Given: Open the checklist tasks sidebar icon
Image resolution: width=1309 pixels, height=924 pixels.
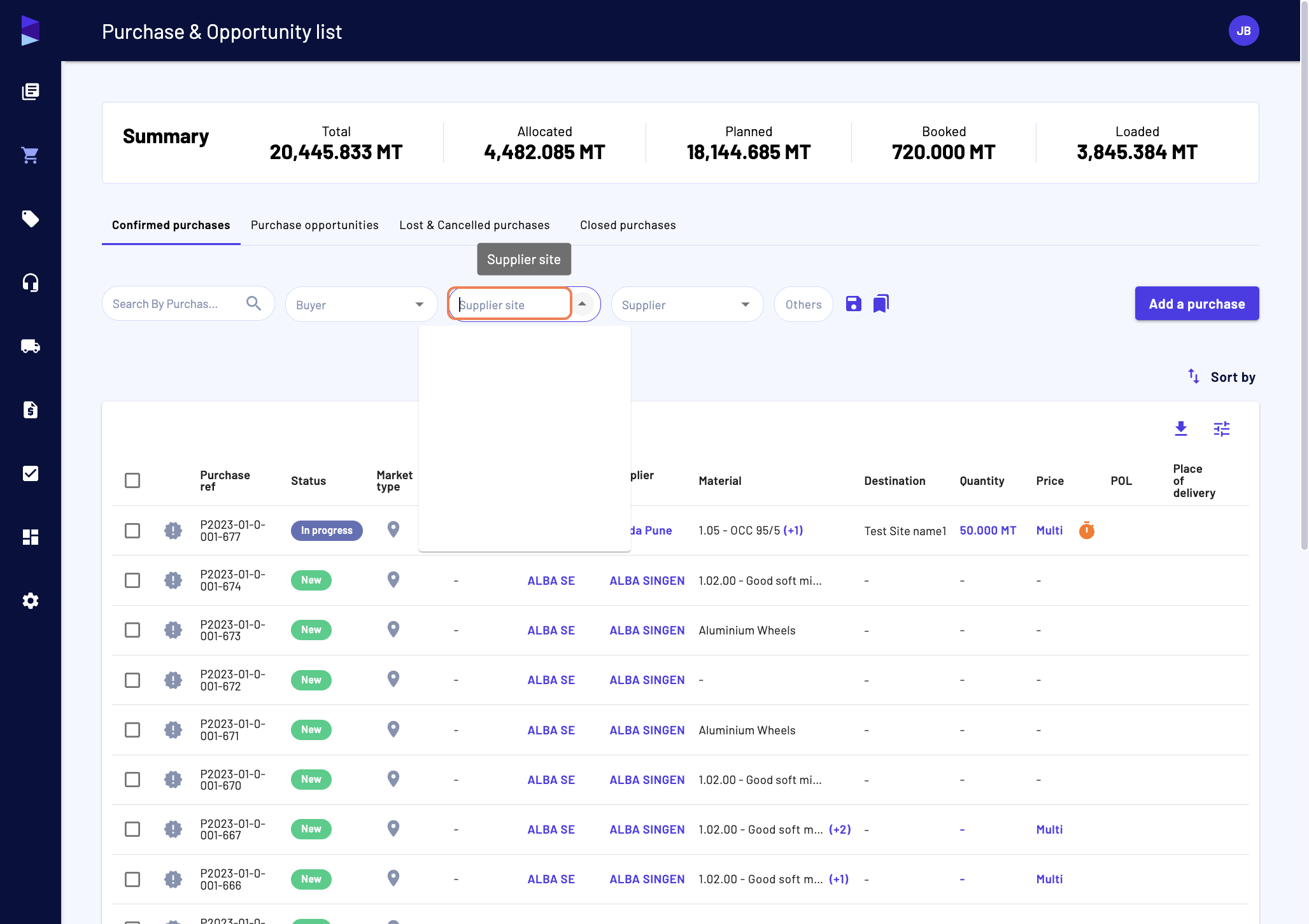Looking at the screenshot, I should (31, 473).
